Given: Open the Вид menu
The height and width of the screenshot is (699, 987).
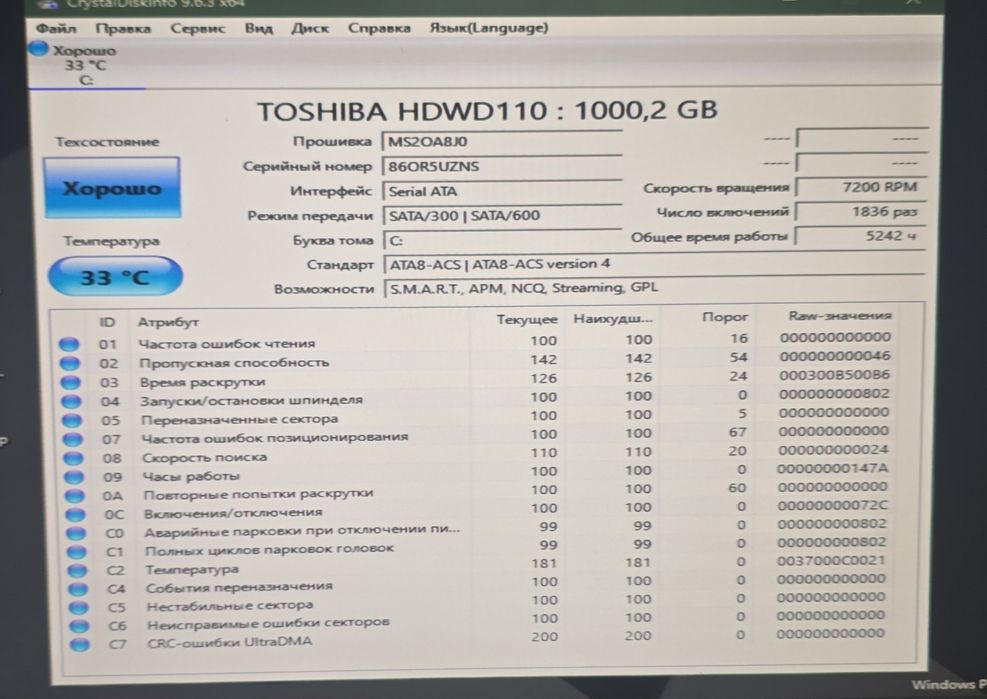Looking at the screenshot, I should (258, 28).
